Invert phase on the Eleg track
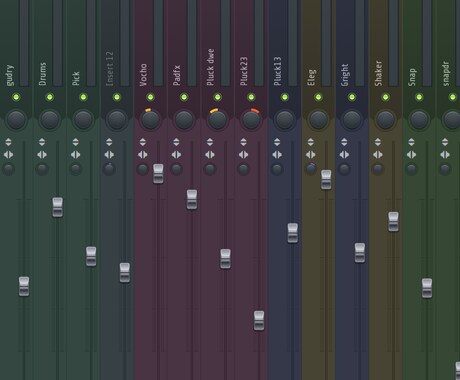This screenshot has width=460, height=380. tap(311, 142)
